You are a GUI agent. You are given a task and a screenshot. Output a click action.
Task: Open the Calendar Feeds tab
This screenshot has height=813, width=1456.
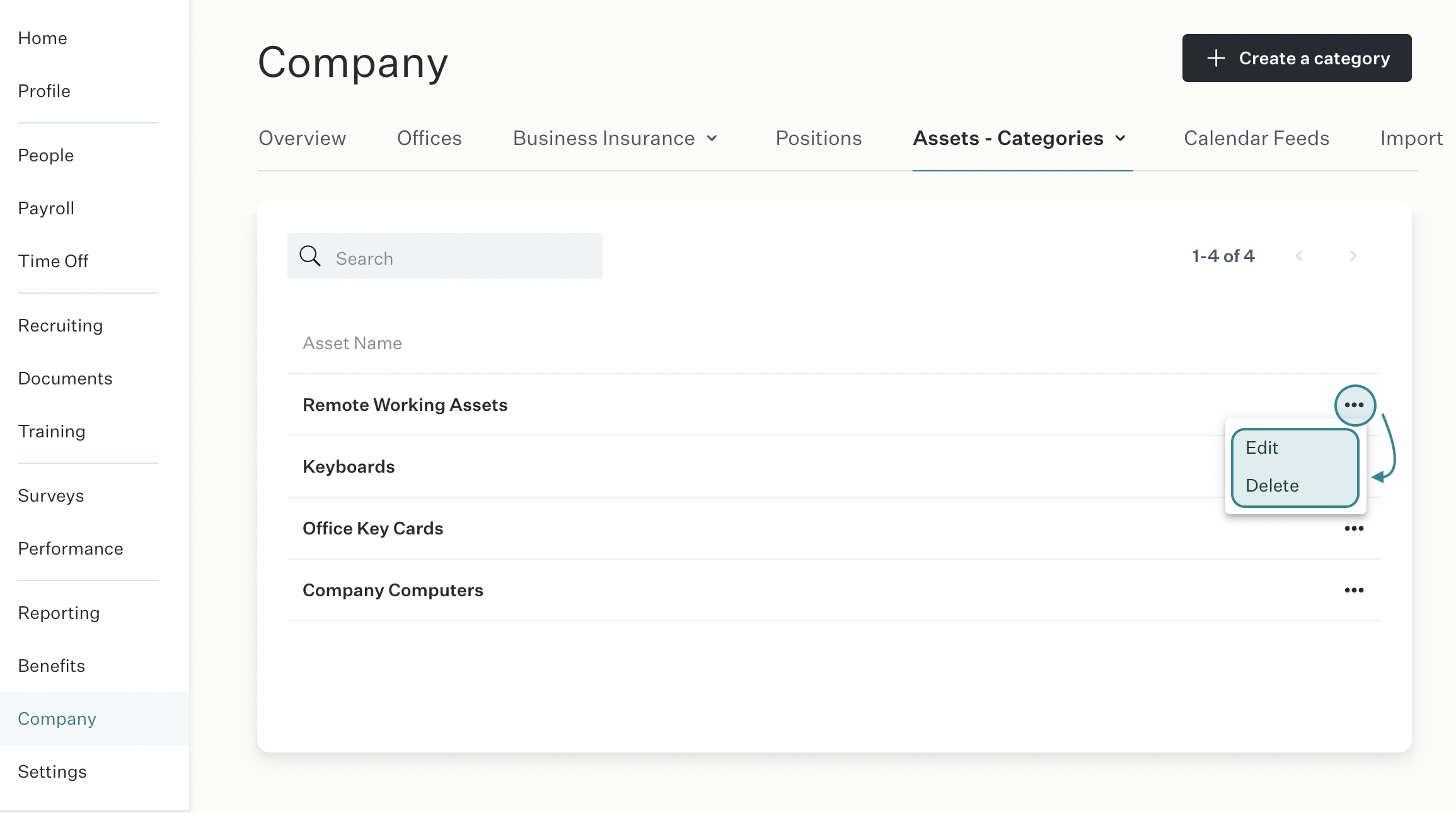tap(1256, 138)
